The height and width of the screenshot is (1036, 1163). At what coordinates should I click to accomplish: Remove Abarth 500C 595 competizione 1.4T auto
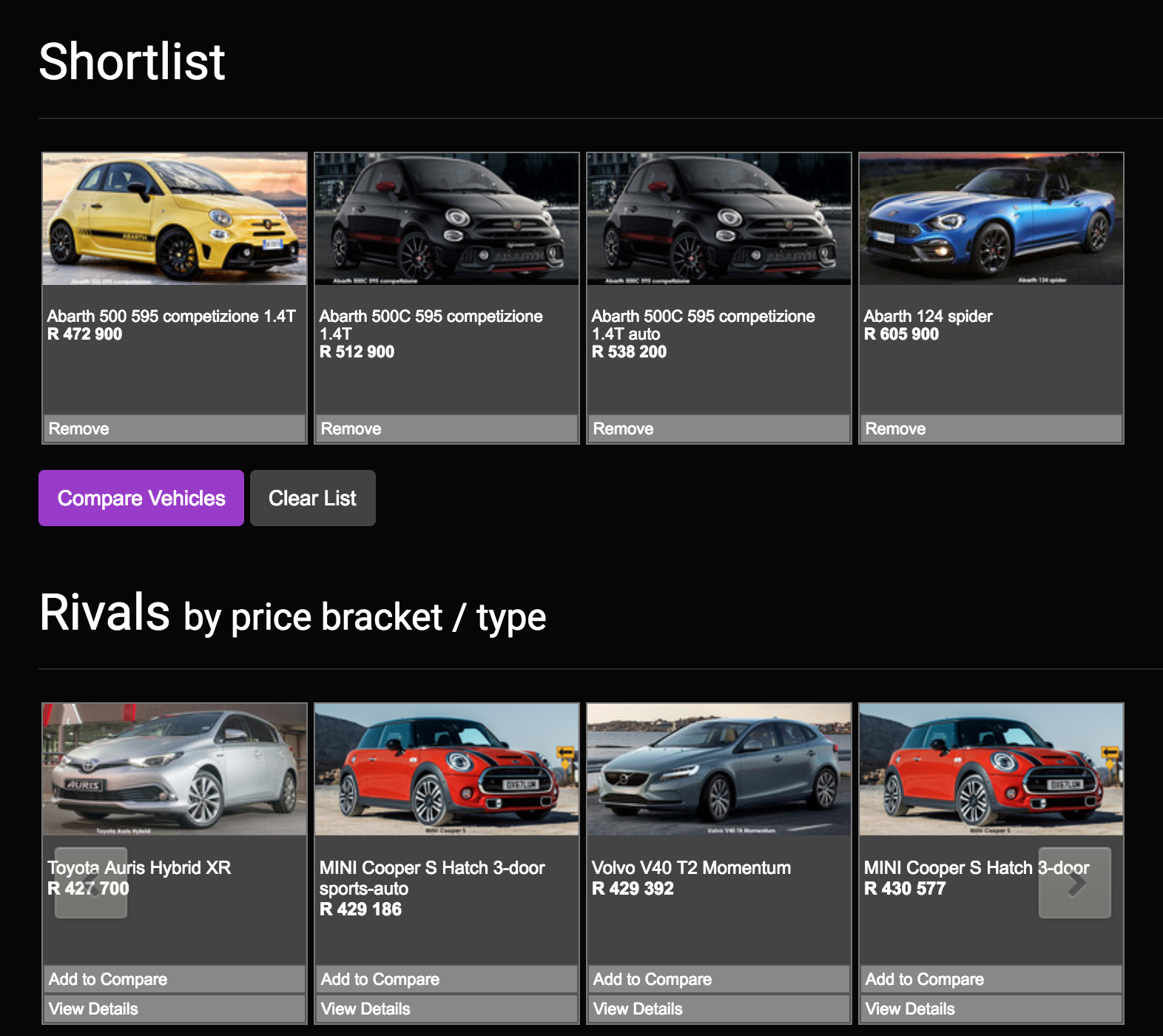point(718,428)
